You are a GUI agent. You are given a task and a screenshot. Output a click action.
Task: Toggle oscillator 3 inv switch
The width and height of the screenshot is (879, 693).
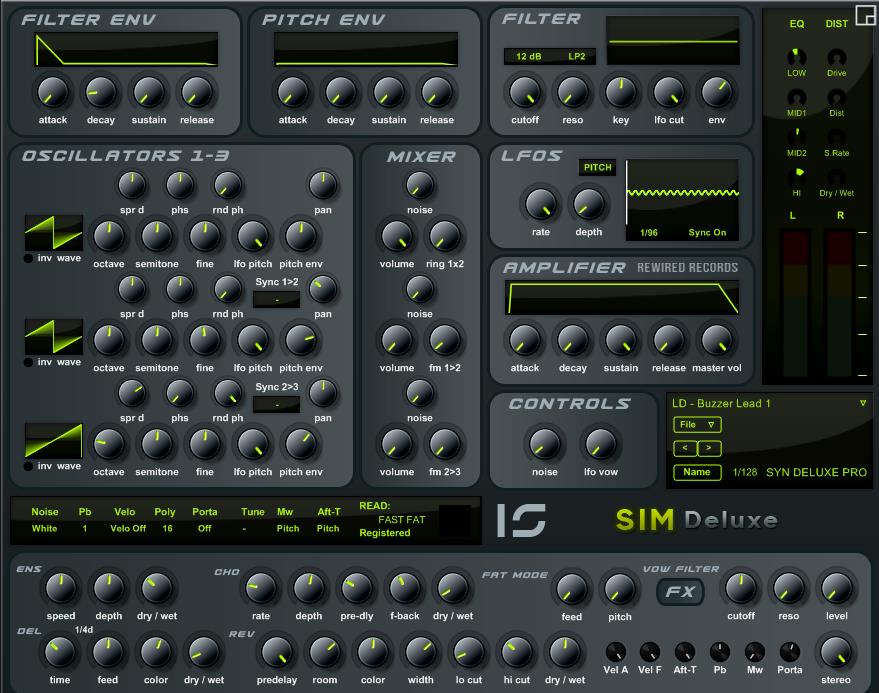click(x=28, y=466)
